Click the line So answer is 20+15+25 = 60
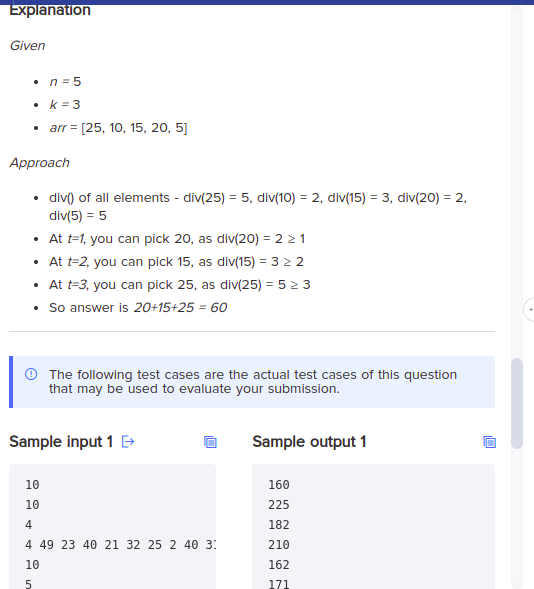 click(138, 308)
